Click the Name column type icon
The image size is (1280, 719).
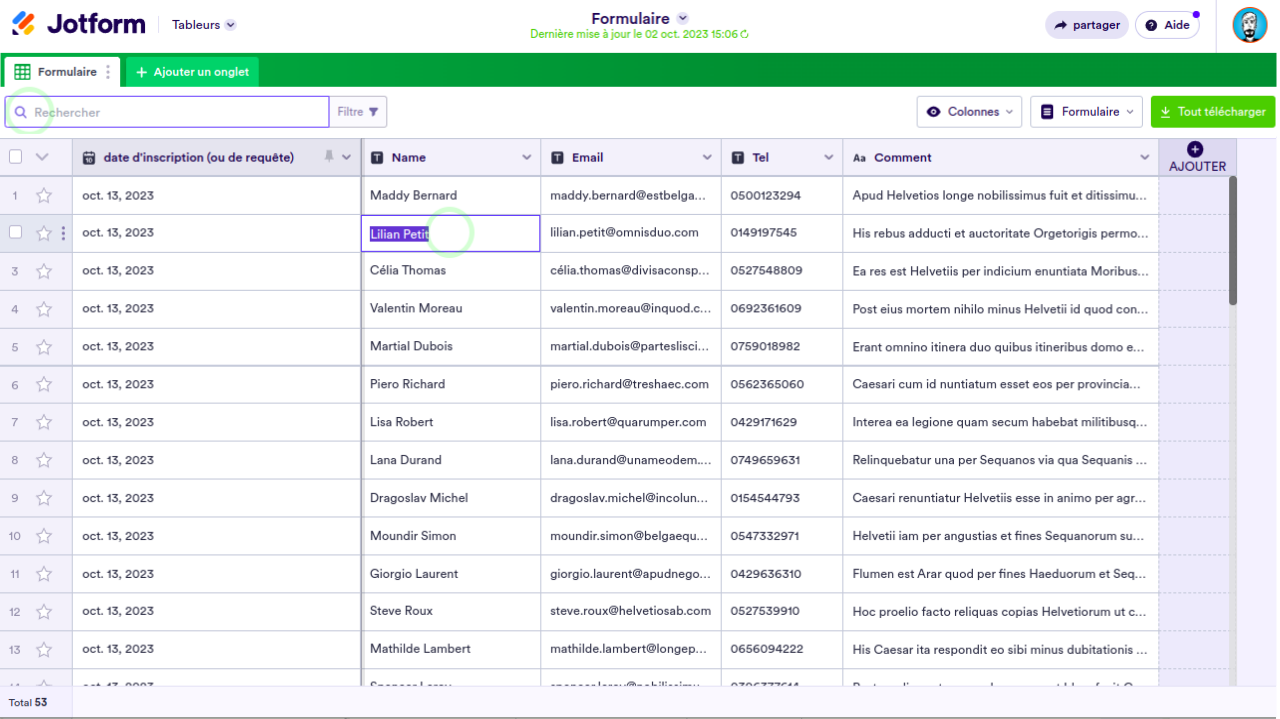pos(377,158)
